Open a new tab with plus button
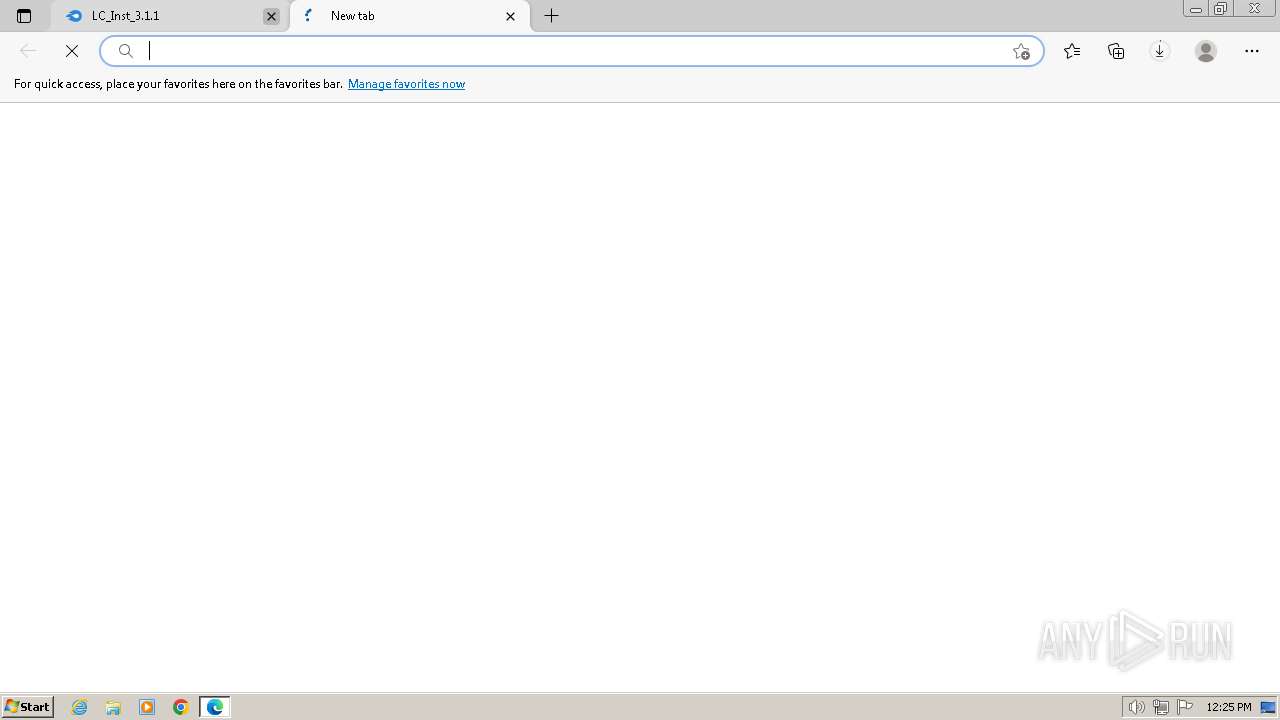The height and width of the screenshot is (720, 1280). pos(551,16)
